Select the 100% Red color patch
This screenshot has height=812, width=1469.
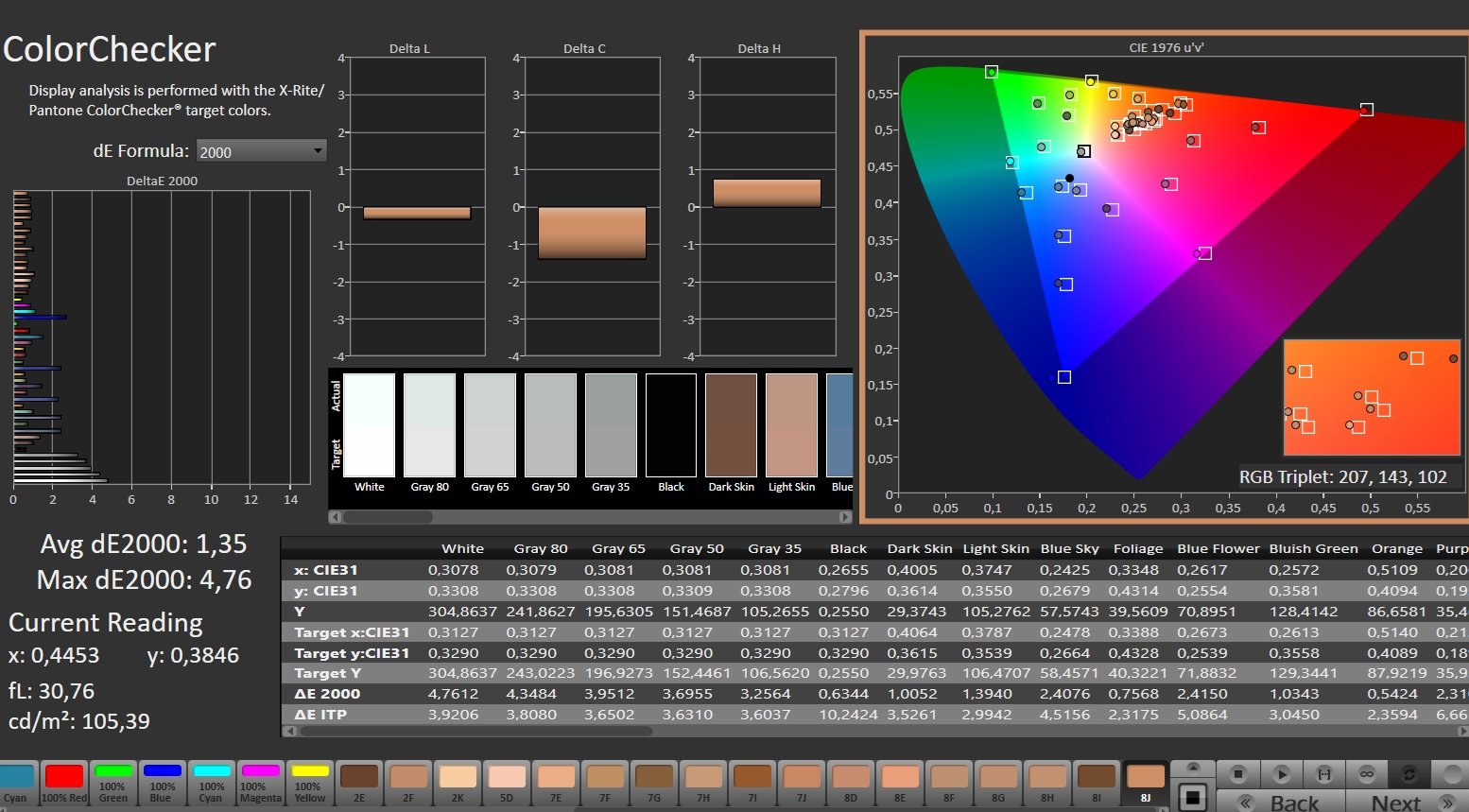click(64, 782)
